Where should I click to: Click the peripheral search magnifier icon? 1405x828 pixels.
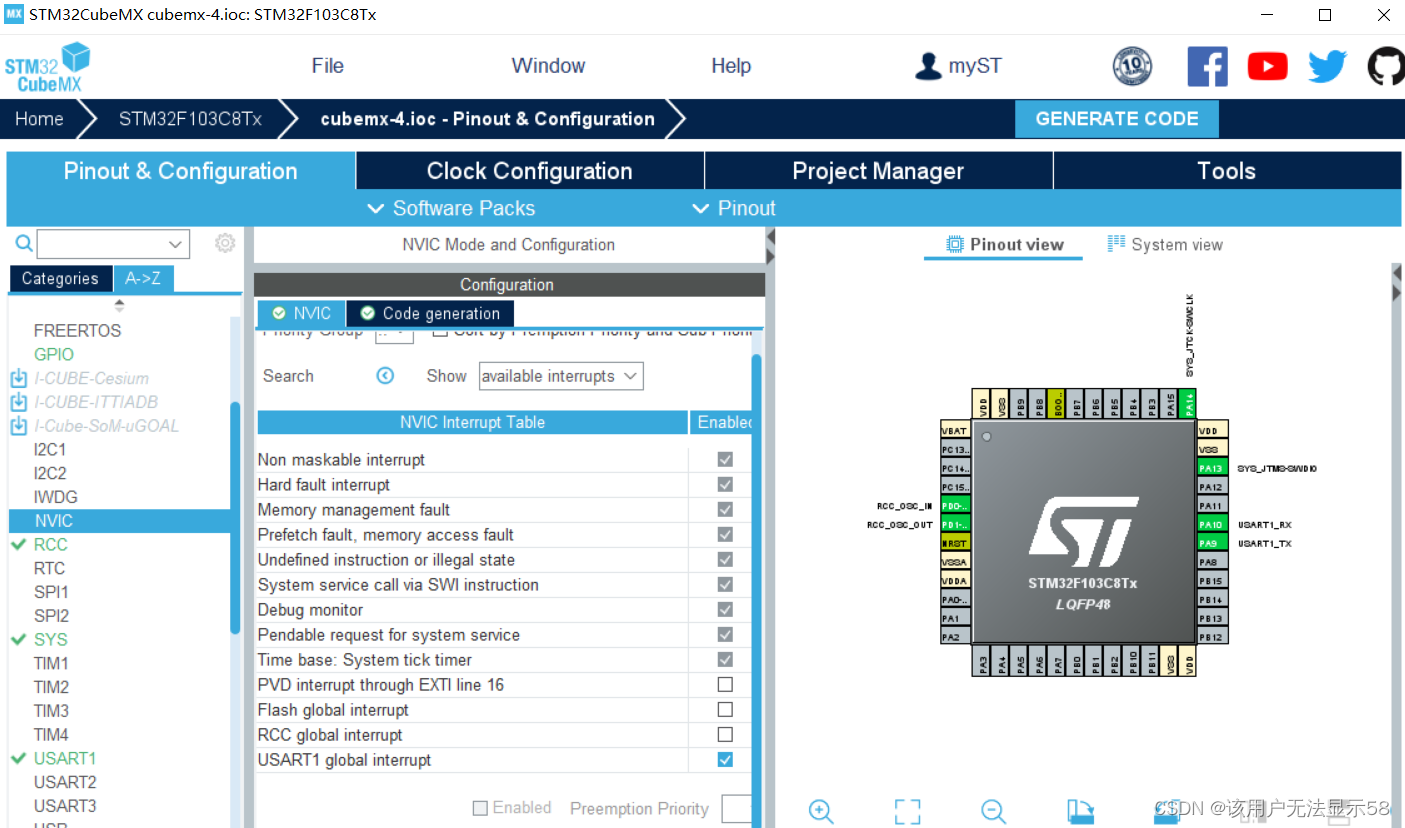[24, 243]
